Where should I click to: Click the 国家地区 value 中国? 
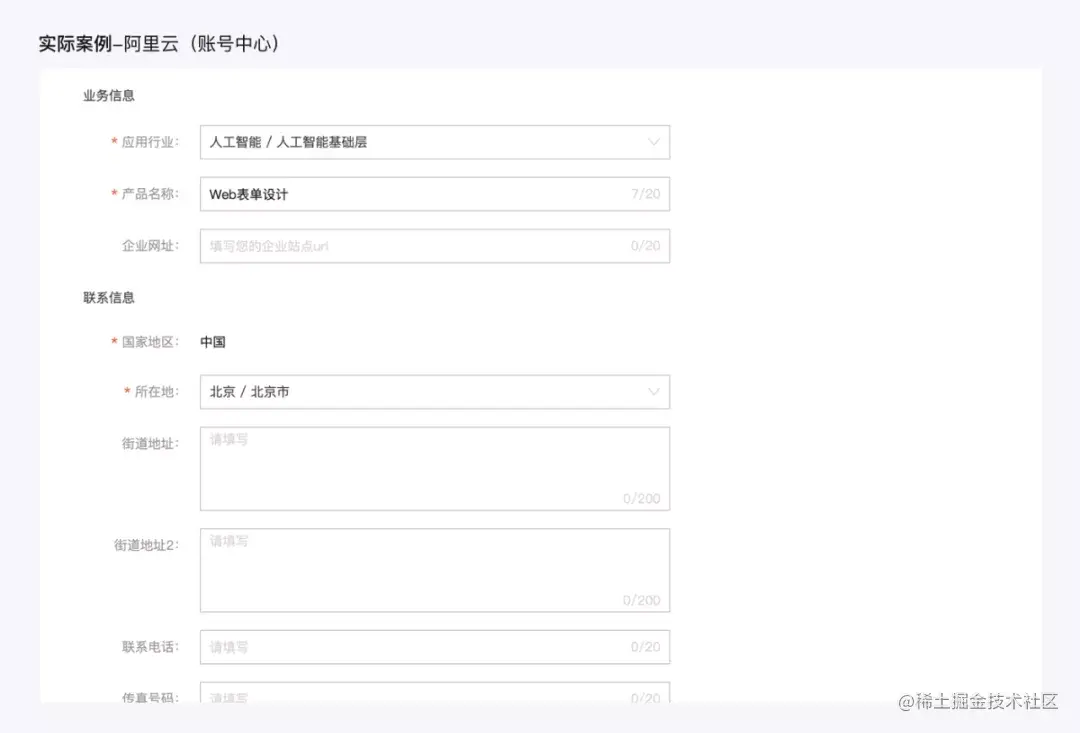pyautogui.click(x=213, y=342)
